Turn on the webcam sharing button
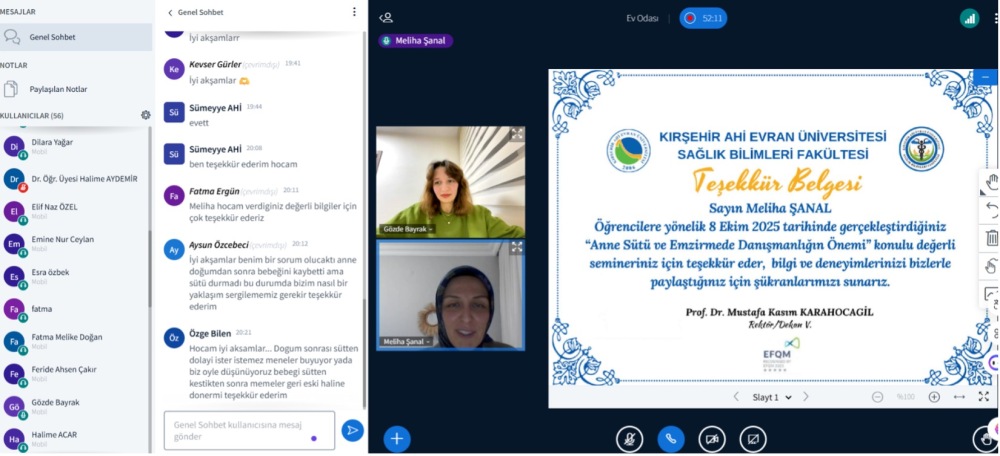Viewport: 1000px width, 456px height. click(x=712, y=438)
